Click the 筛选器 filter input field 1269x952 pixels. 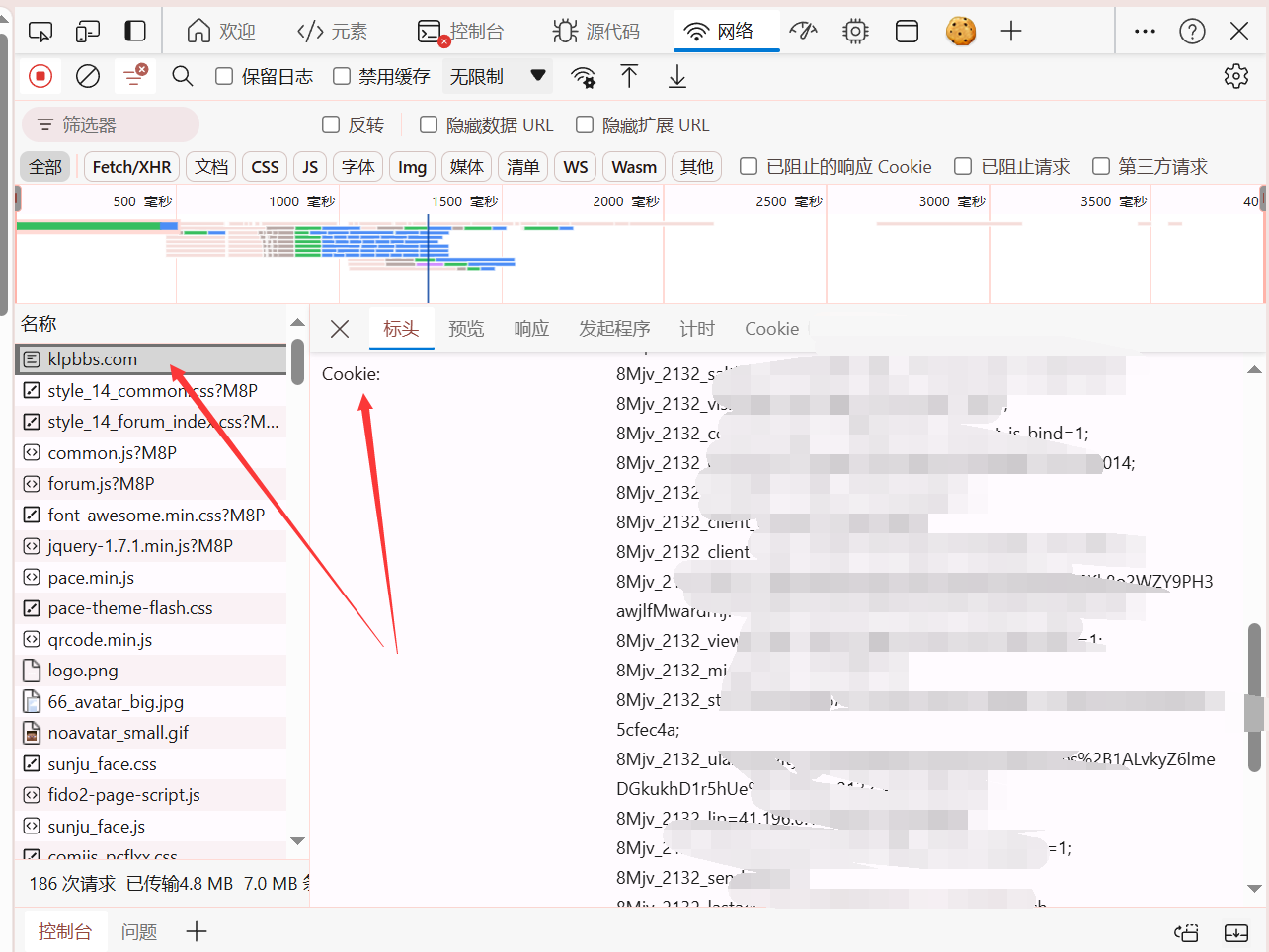pos(111,124)
